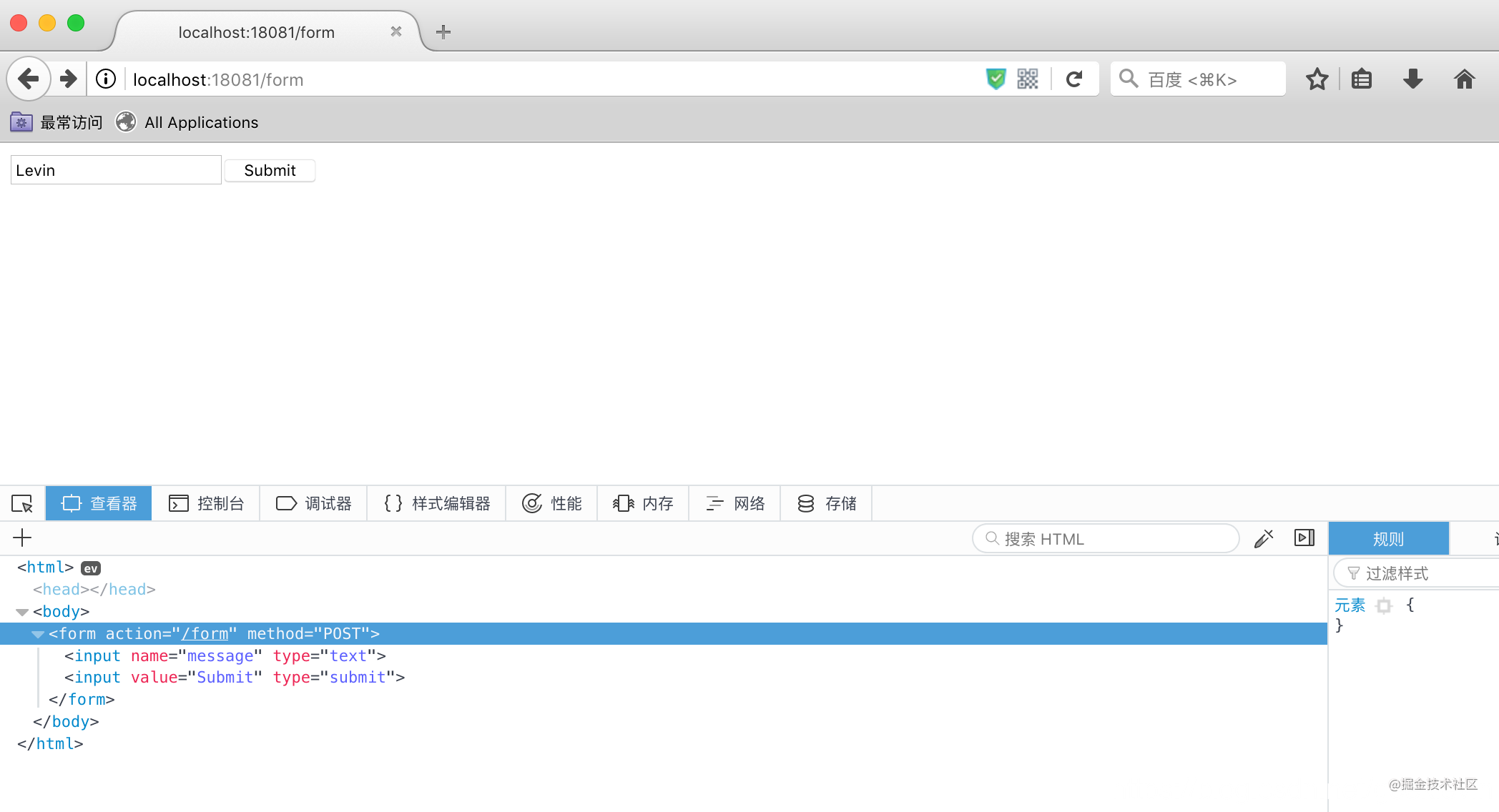Screen dimensions: 1499x812
Task: Collapse the body element node
Action: (x=22, y=612)
